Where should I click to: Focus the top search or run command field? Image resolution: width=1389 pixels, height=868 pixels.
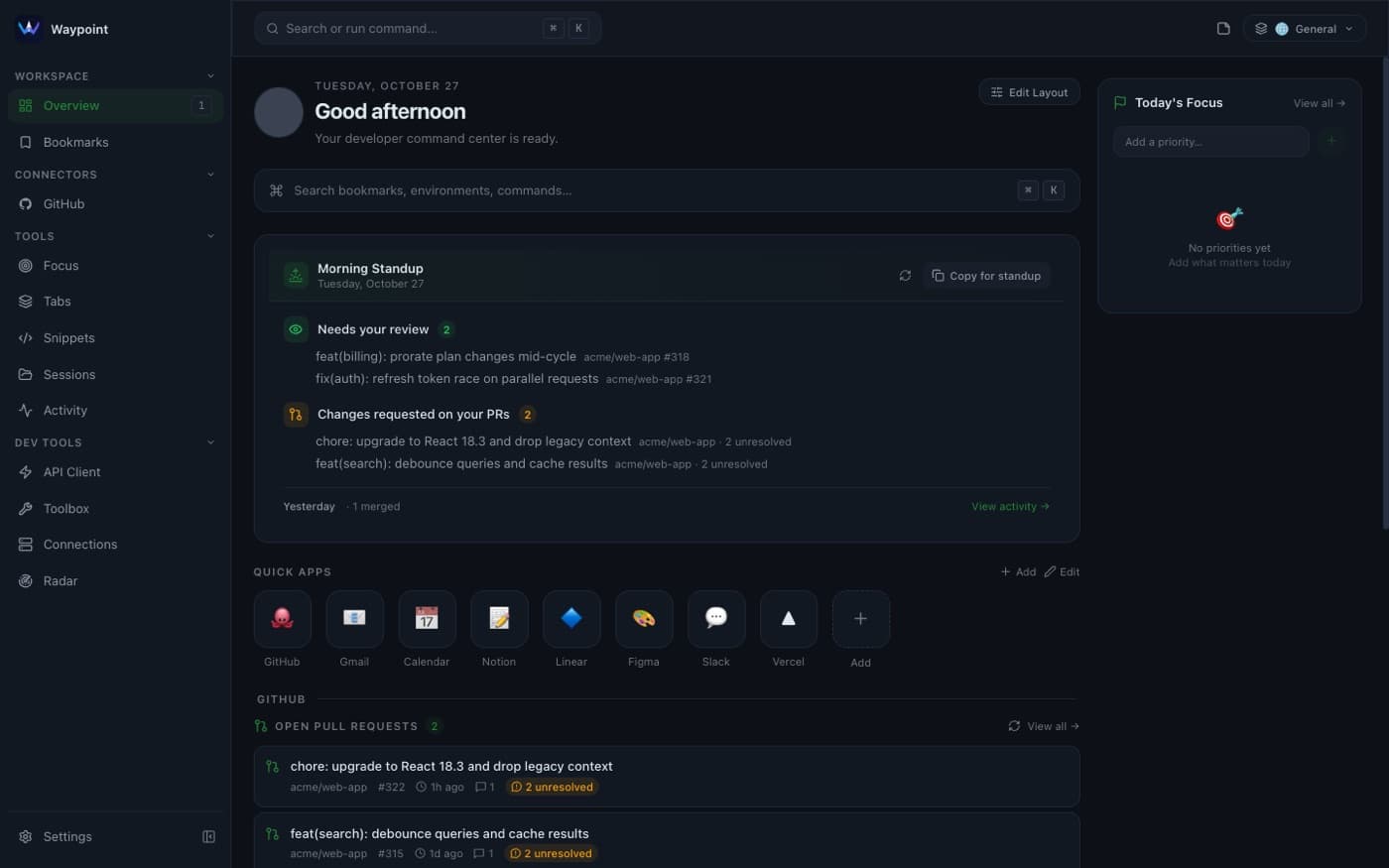pos(428,28)
